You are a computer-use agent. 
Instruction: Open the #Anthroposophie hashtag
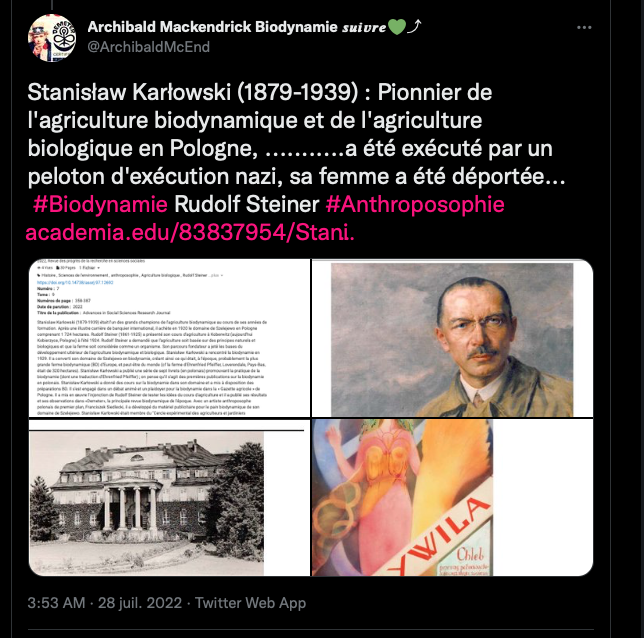[415, 204]
